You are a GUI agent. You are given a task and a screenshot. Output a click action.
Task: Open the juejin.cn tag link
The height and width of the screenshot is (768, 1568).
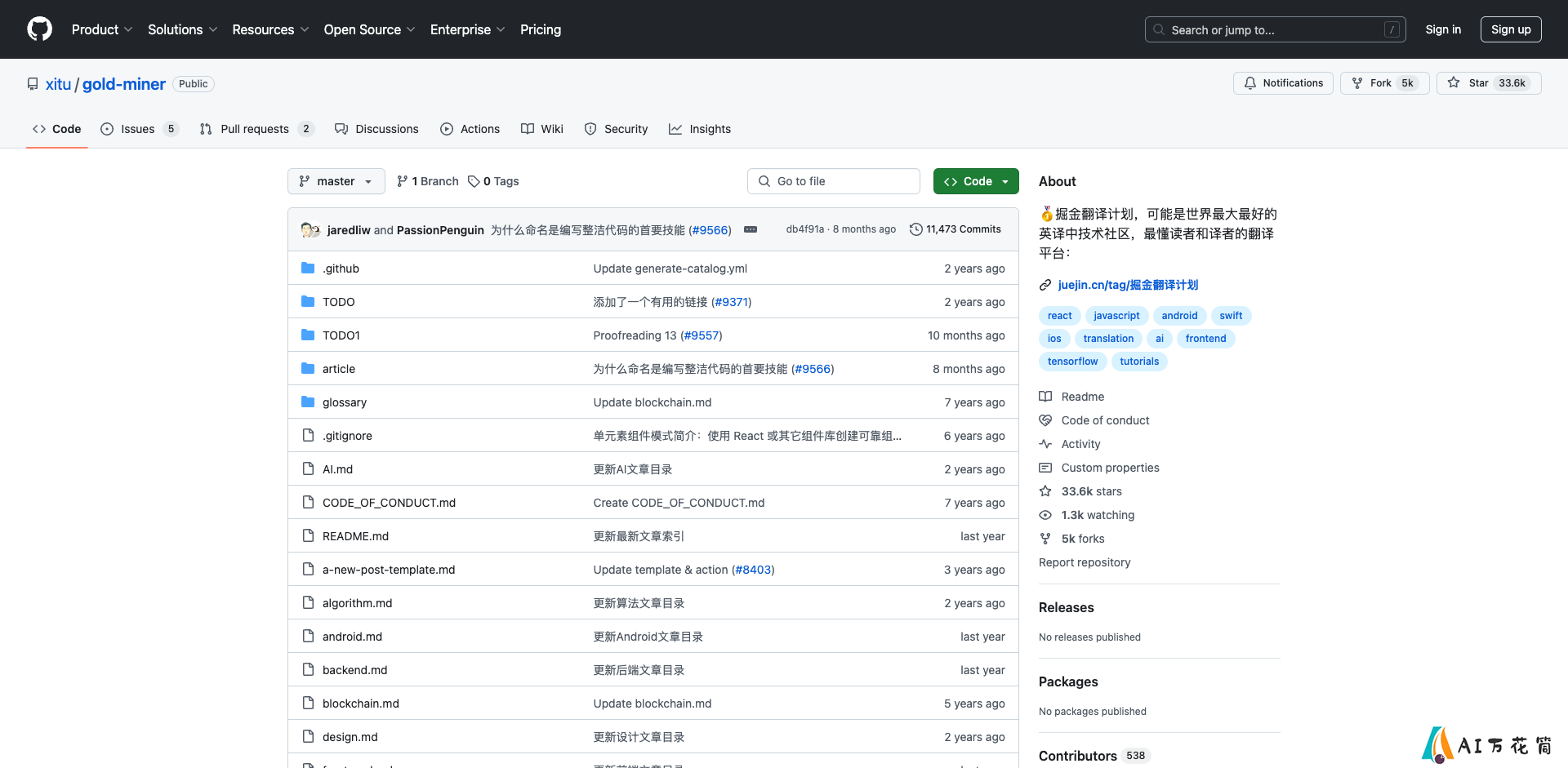click(x=1128, y=285)
